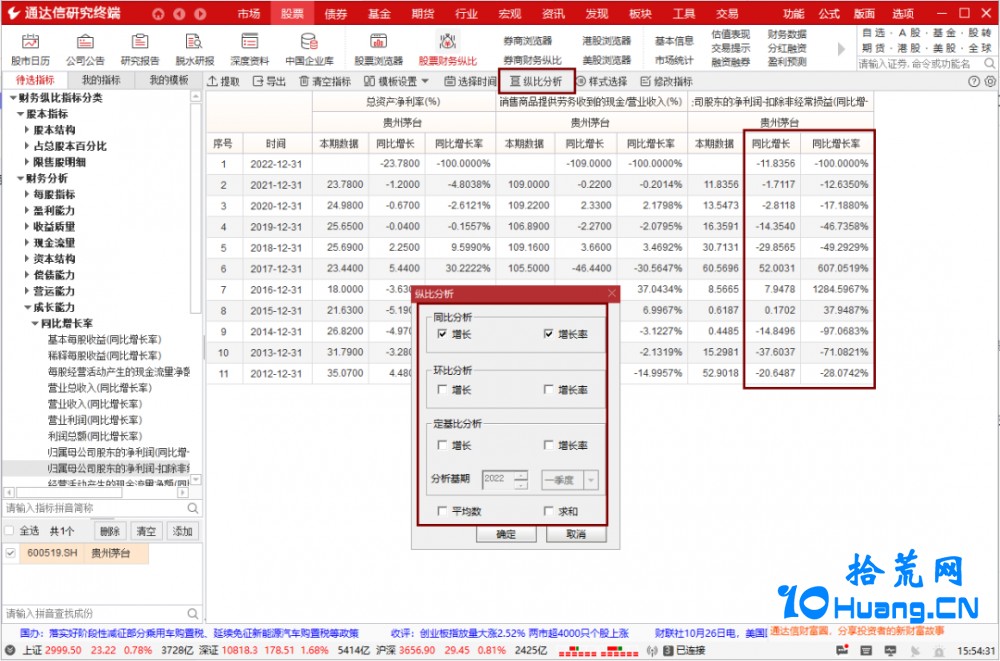This screenshot has height=661, width=1000.
Task: Collapse the 成长能力 tree node
Action: pyautogui.click(x=27, y=307)
